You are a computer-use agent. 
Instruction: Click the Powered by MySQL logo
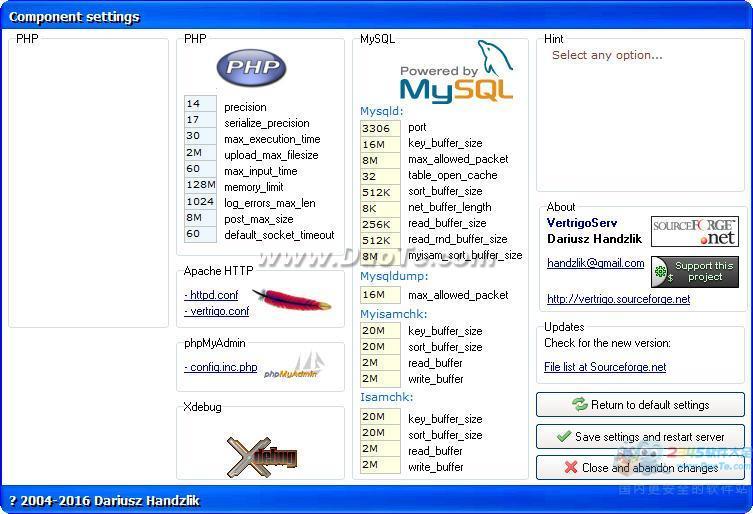[456, 72]
